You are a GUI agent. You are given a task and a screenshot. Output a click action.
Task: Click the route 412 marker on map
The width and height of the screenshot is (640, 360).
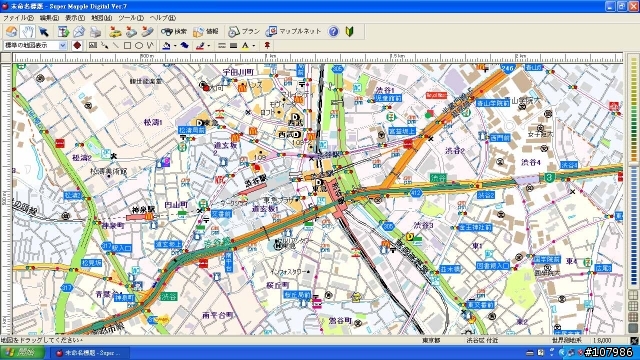pyautogui.click(x=416, y=193)
